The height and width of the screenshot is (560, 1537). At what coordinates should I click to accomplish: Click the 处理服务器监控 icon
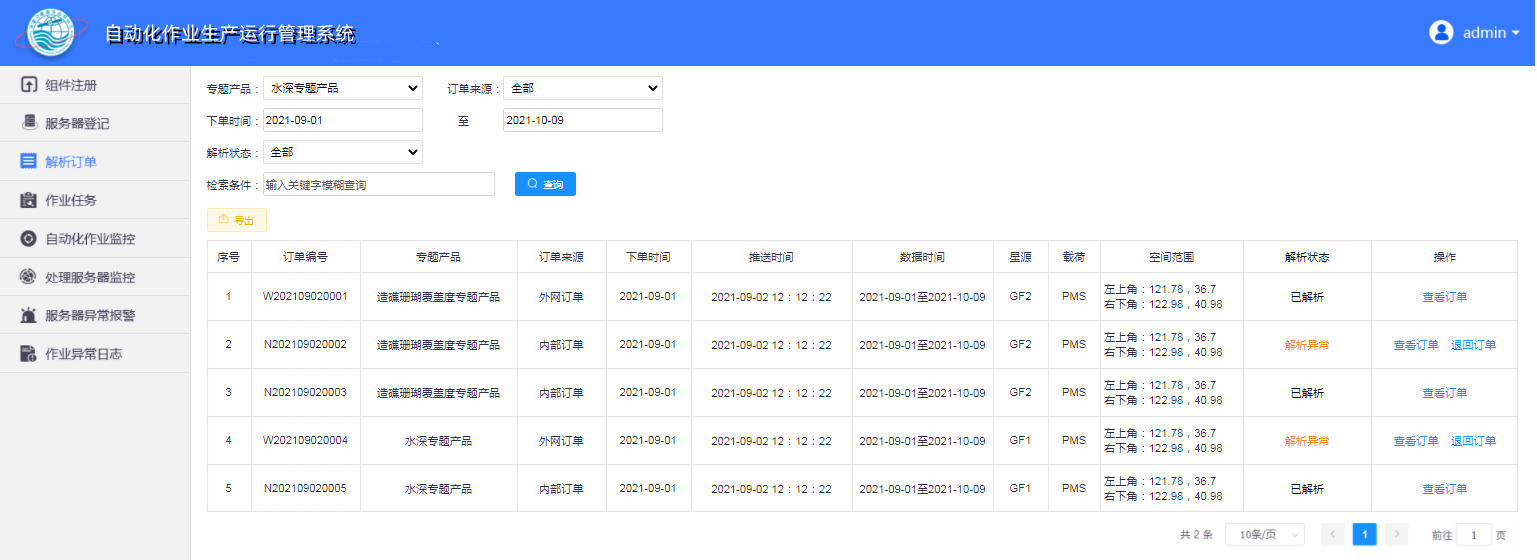[x=29, y=277]
